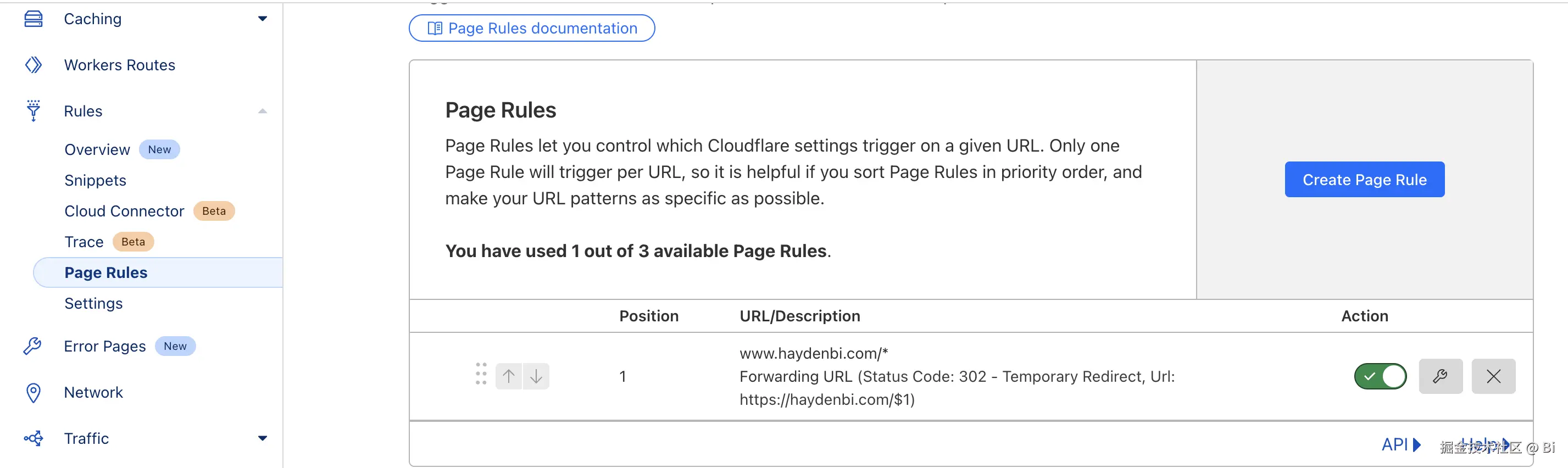Viewport: 1568px width, 468px height.
Task: Click the Network location pin icon
Action: (x=34, y=393)
